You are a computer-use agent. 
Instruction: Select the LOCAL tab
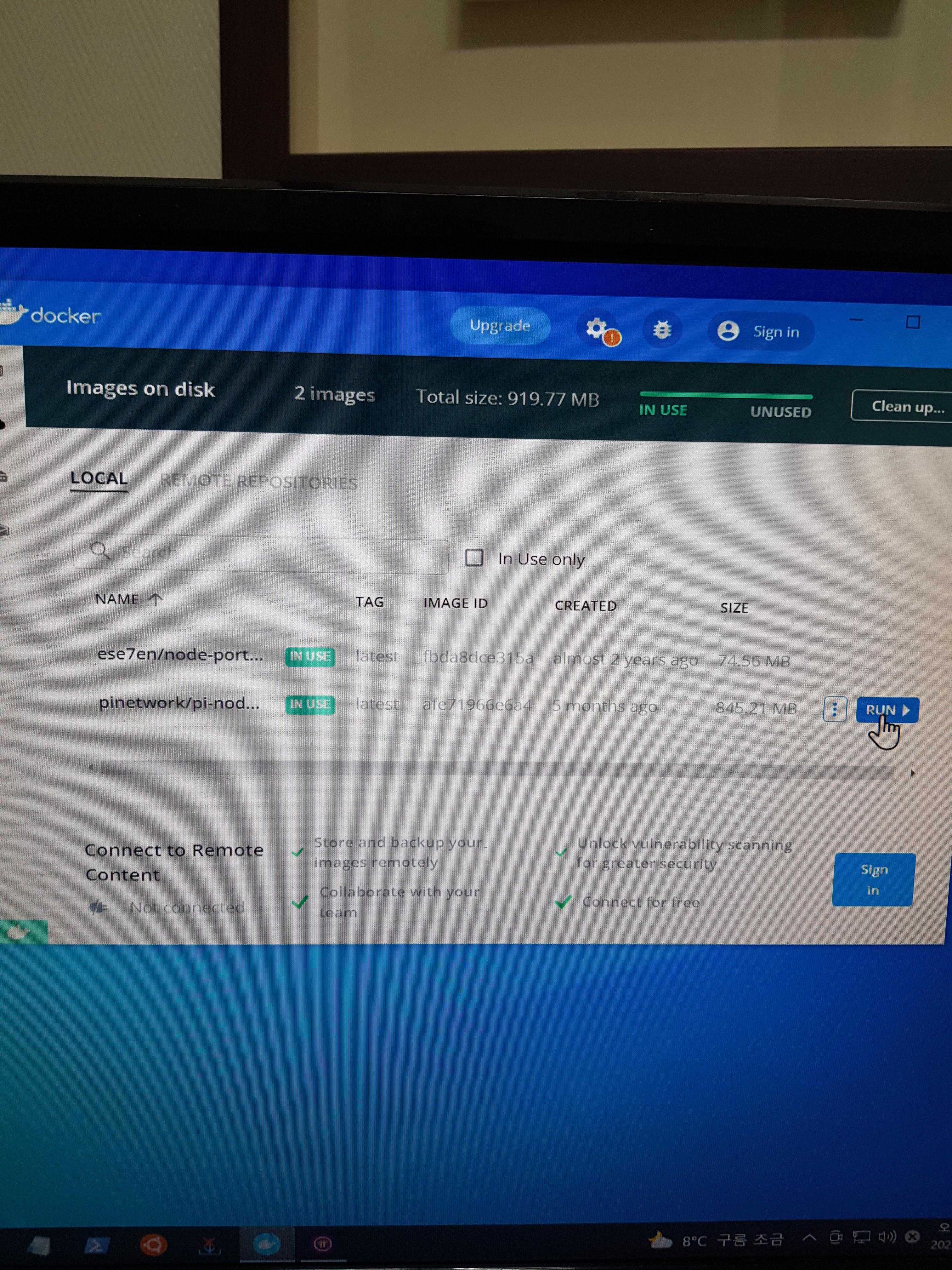(x=99, y=478)
